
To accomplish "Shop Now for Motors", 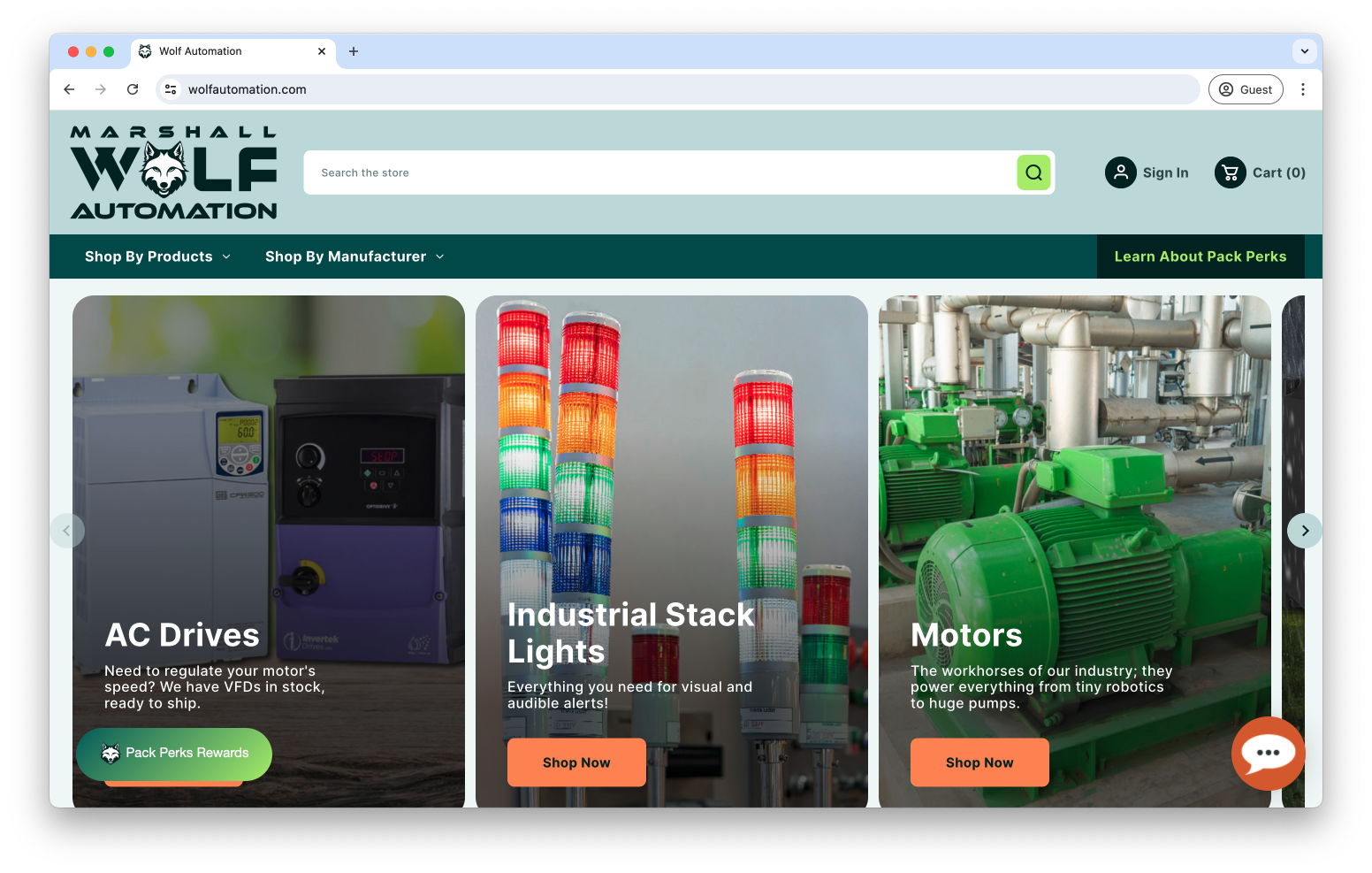I will (x=979, y=762).
